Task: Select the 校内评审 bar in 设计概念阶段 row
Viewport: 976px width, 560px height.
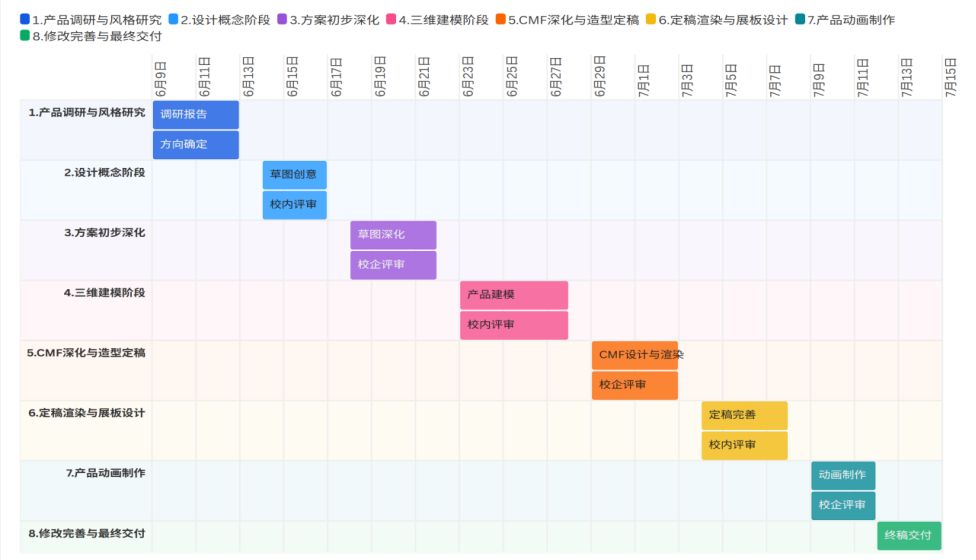Action: [x=294, y=205]
